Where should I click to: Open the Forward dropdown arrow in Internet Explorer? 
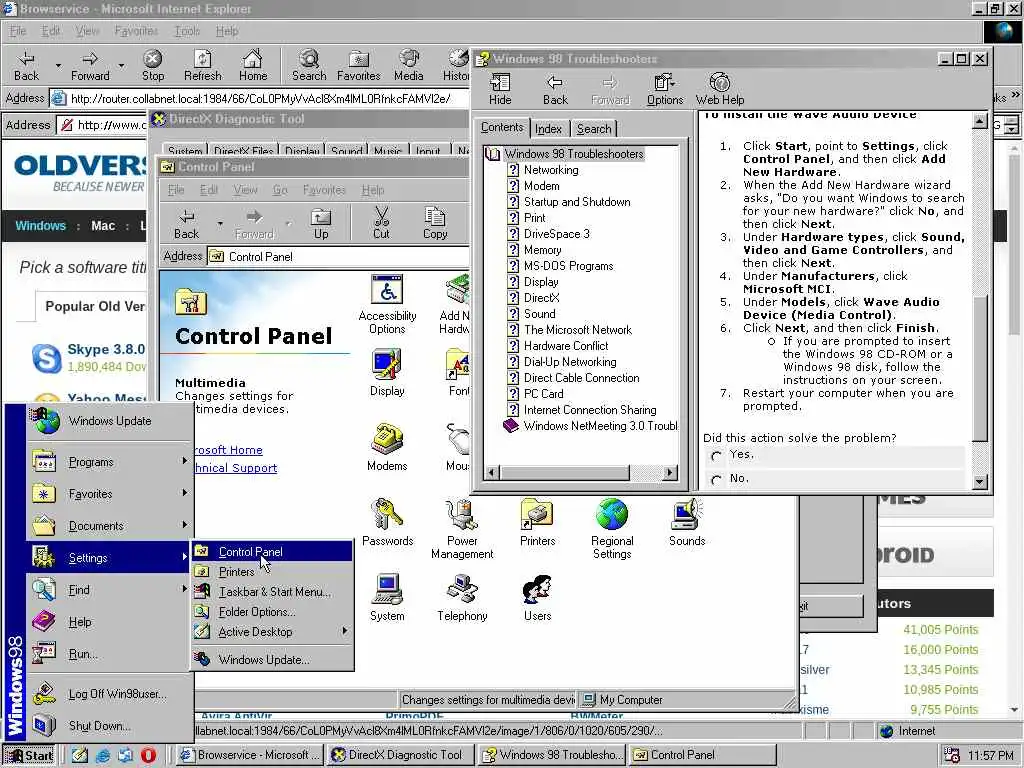(x=121, y=65)
